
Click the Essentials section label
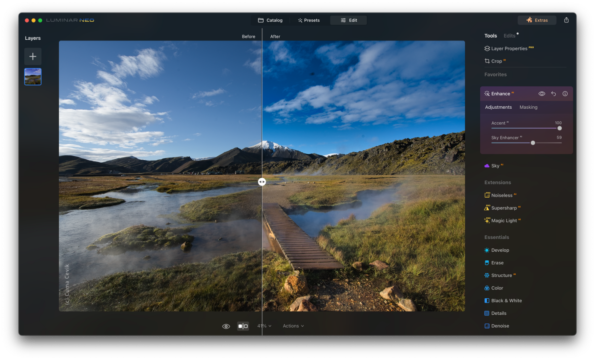pyautogui.click(x=496, y=237)
